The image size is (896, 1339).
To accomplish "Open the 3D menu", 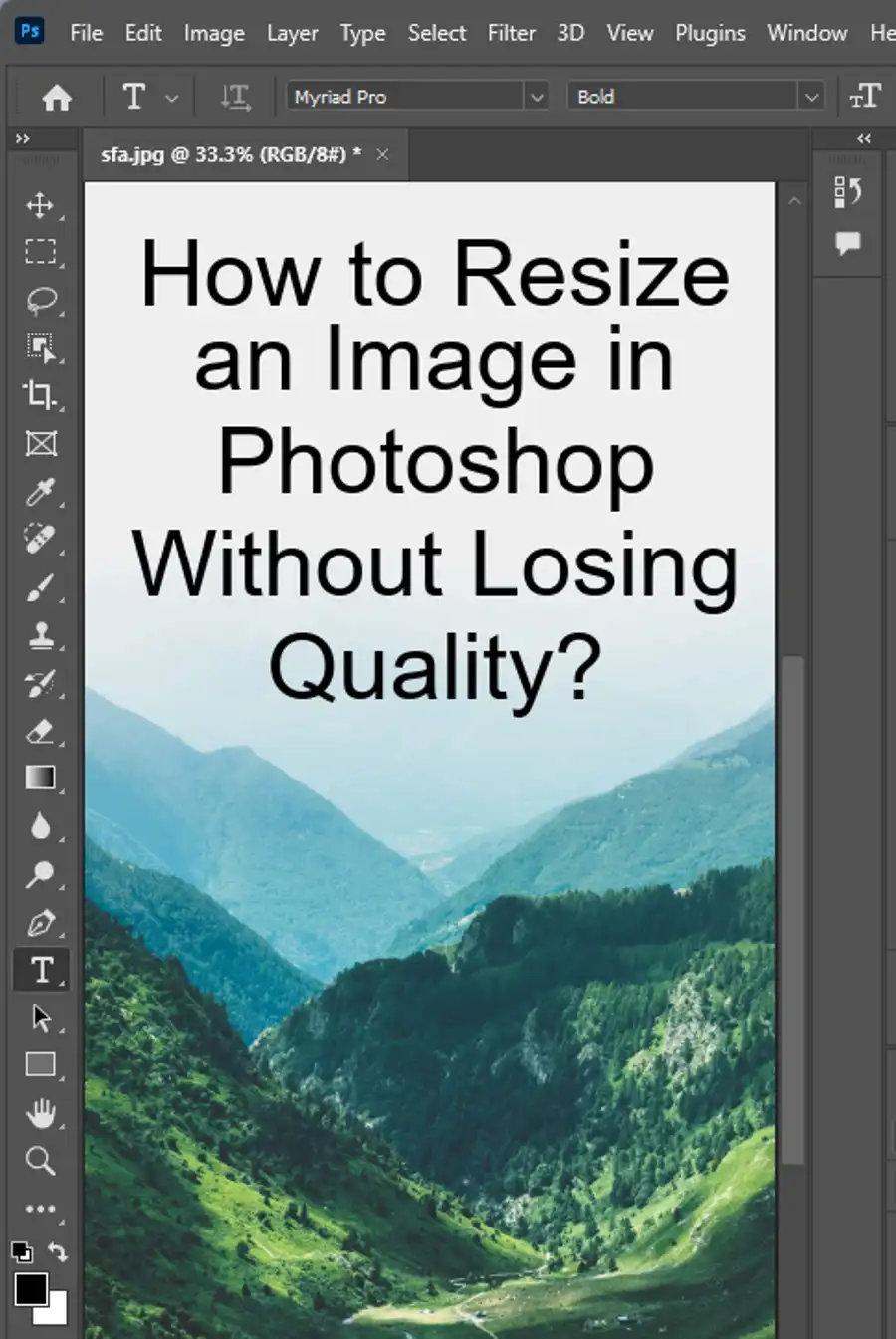I will (x=570, y=33).
